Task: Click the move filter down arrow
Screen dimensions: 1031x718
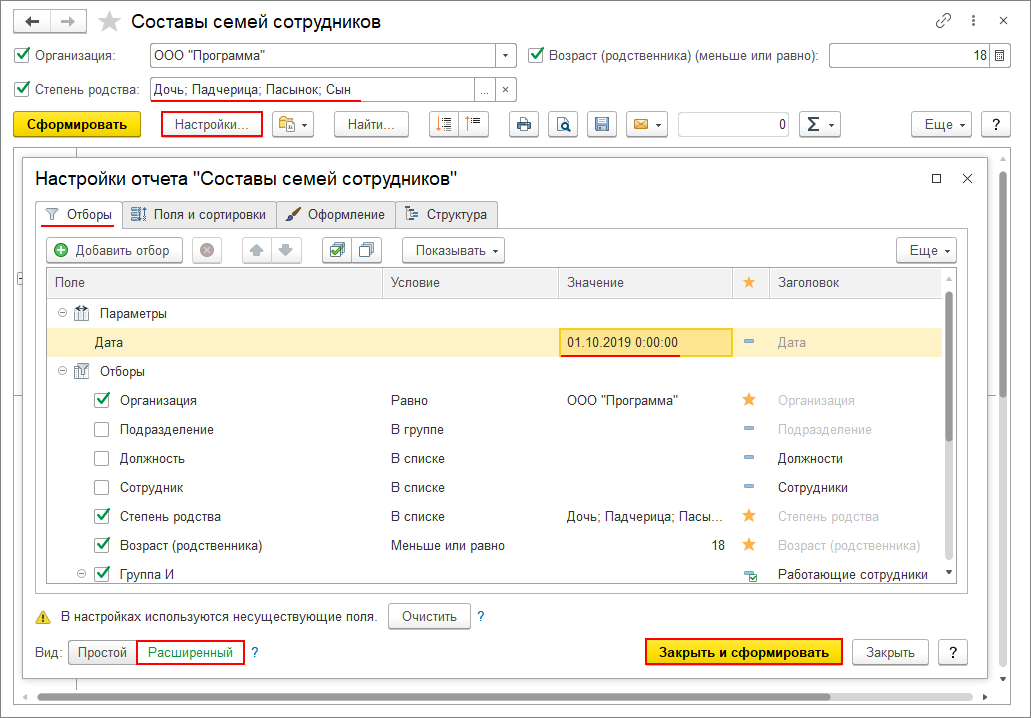Action: (x=285, y=250)
